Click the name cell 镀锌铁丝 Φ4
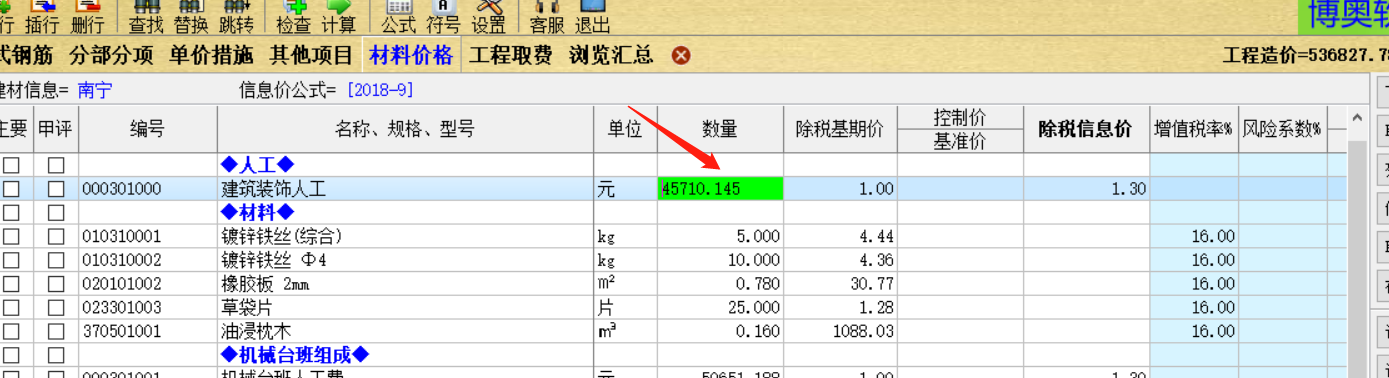Screen dimensions: 1389x378 (x=405, y=260)
